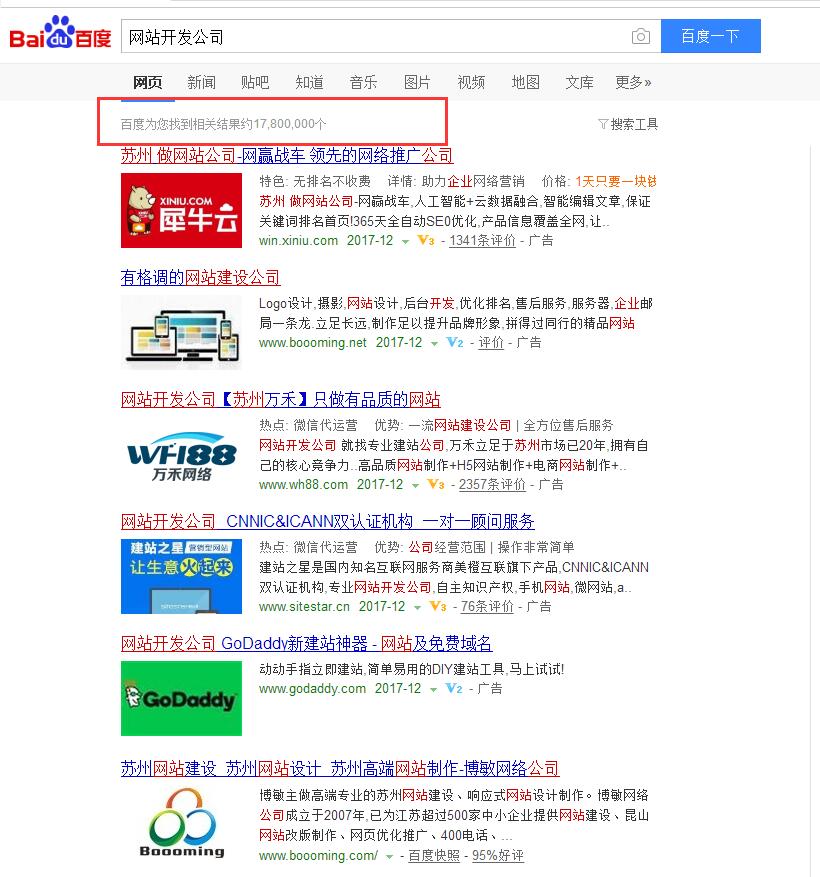Click inside the search input box

380,35
